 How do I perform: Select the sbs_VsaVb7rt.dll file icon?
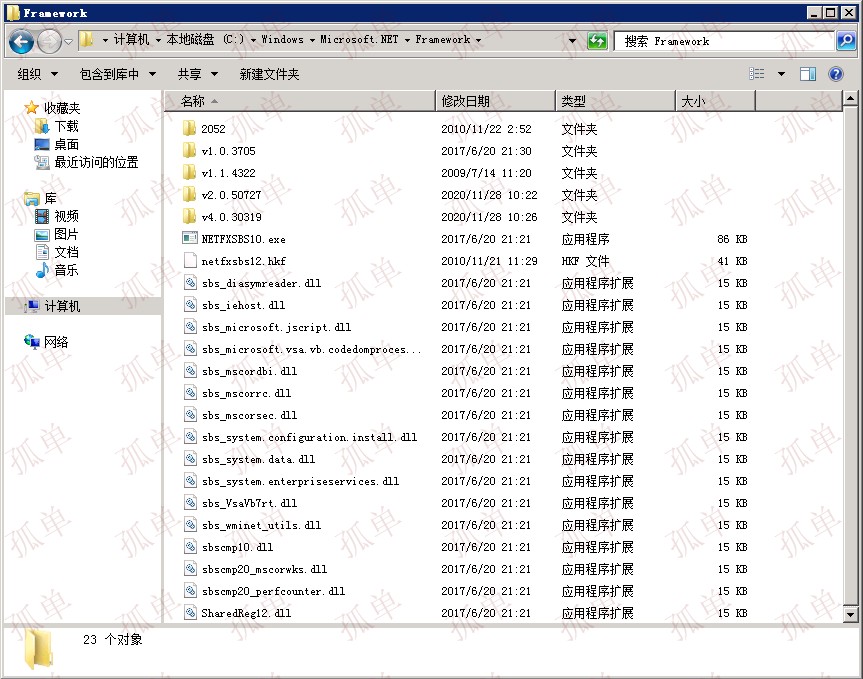(190, 502)
